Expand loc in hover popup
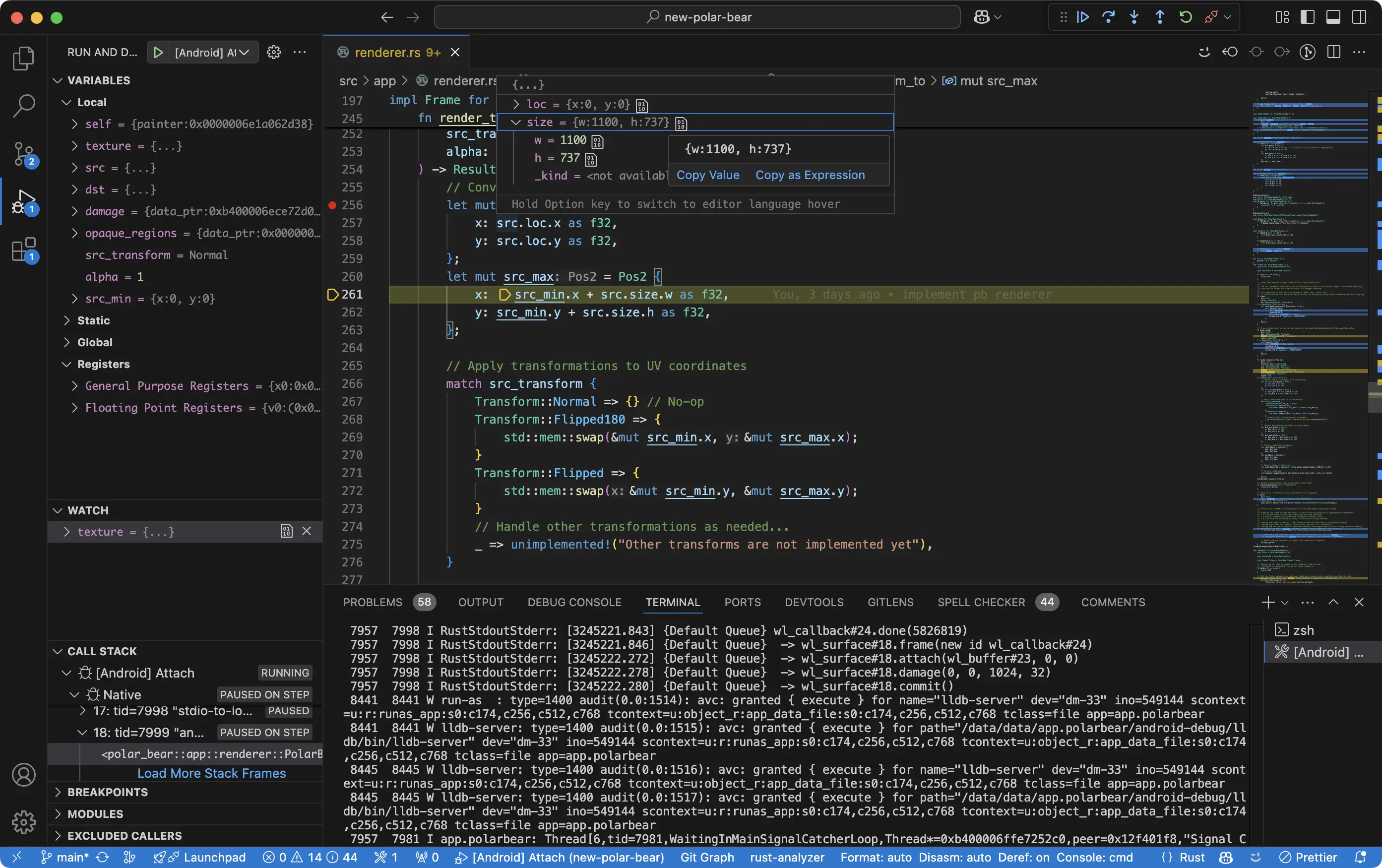This screenshot has height=868, width=1382. 516,104
